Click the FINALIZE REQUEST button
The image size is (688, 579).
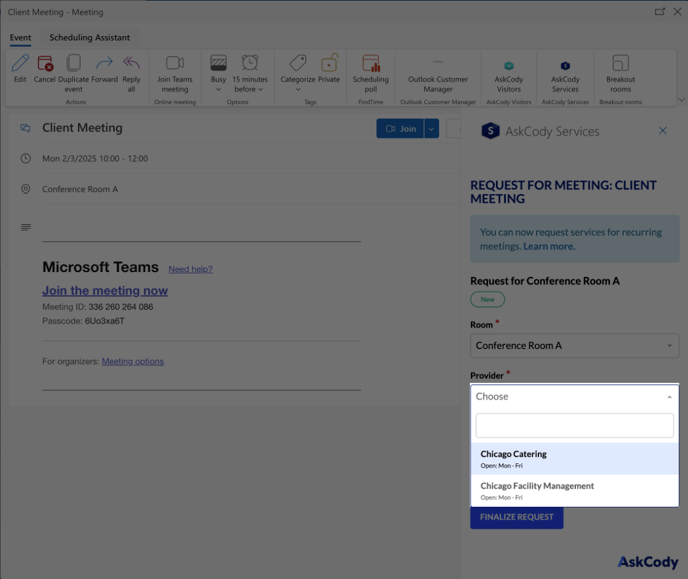pyautogui.click(x=516, y=517)
